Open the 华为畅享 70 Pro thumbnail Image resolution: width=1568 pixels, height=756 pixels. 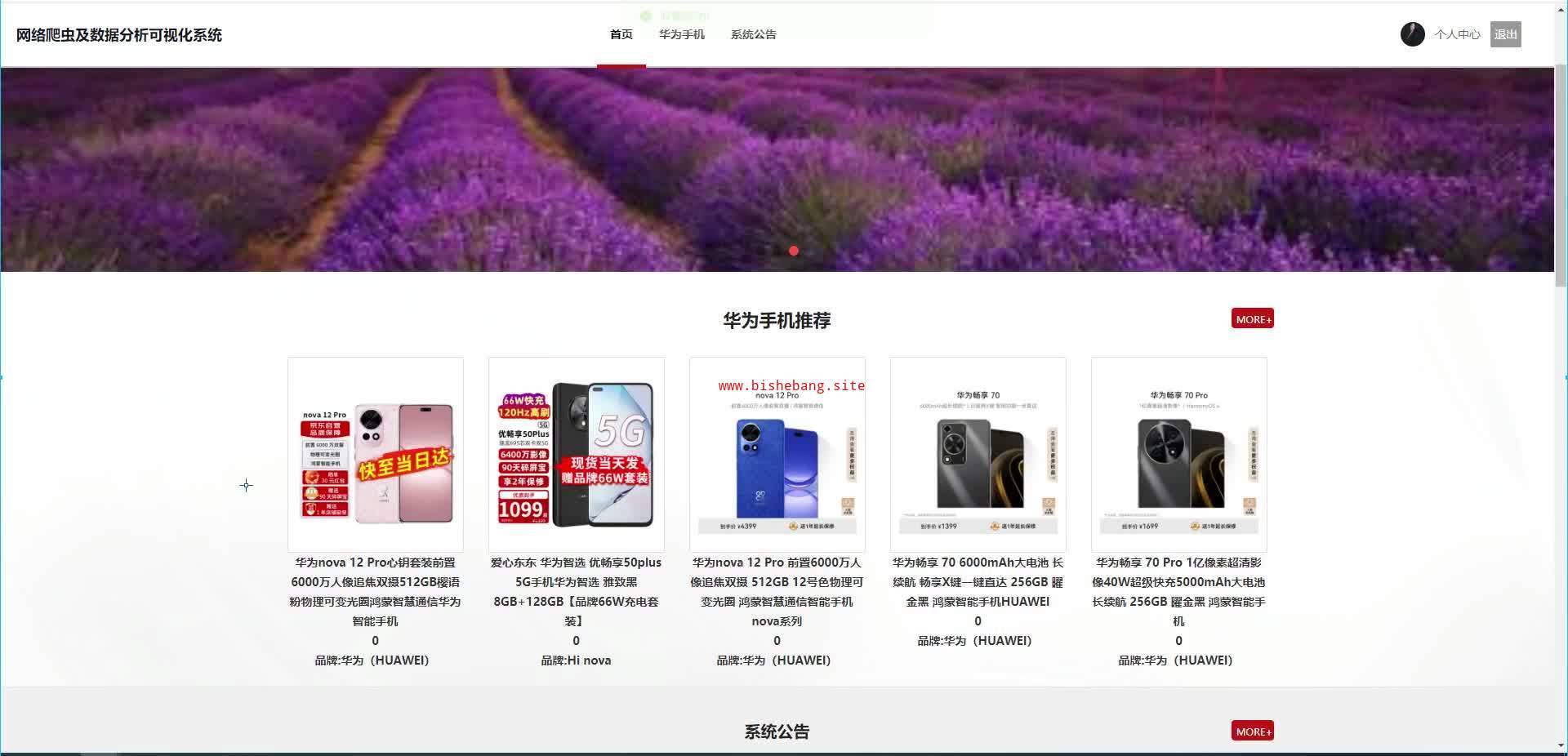point(1179,455)
